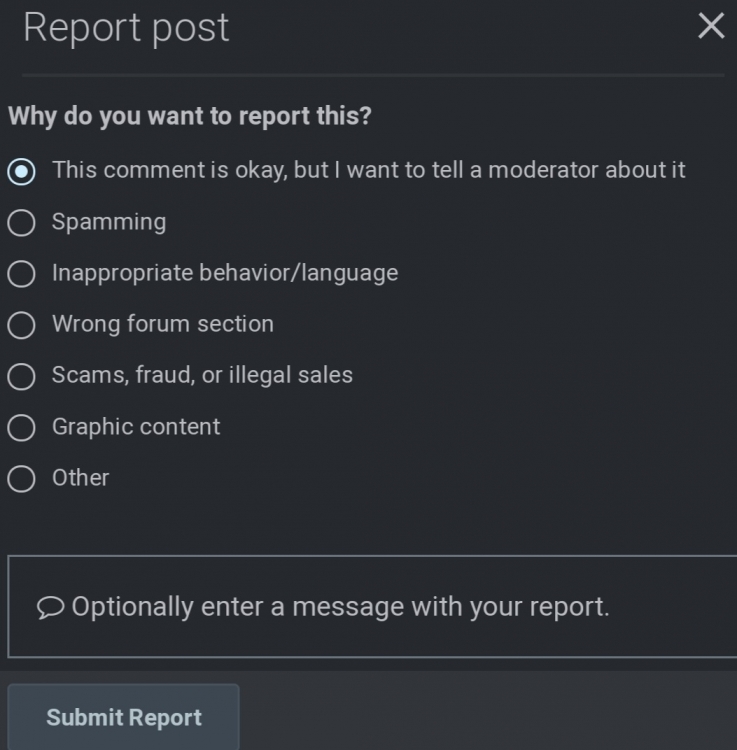Focus the optional report message field
Viewport: 737px width, 750px height.
tap(370, 607)
